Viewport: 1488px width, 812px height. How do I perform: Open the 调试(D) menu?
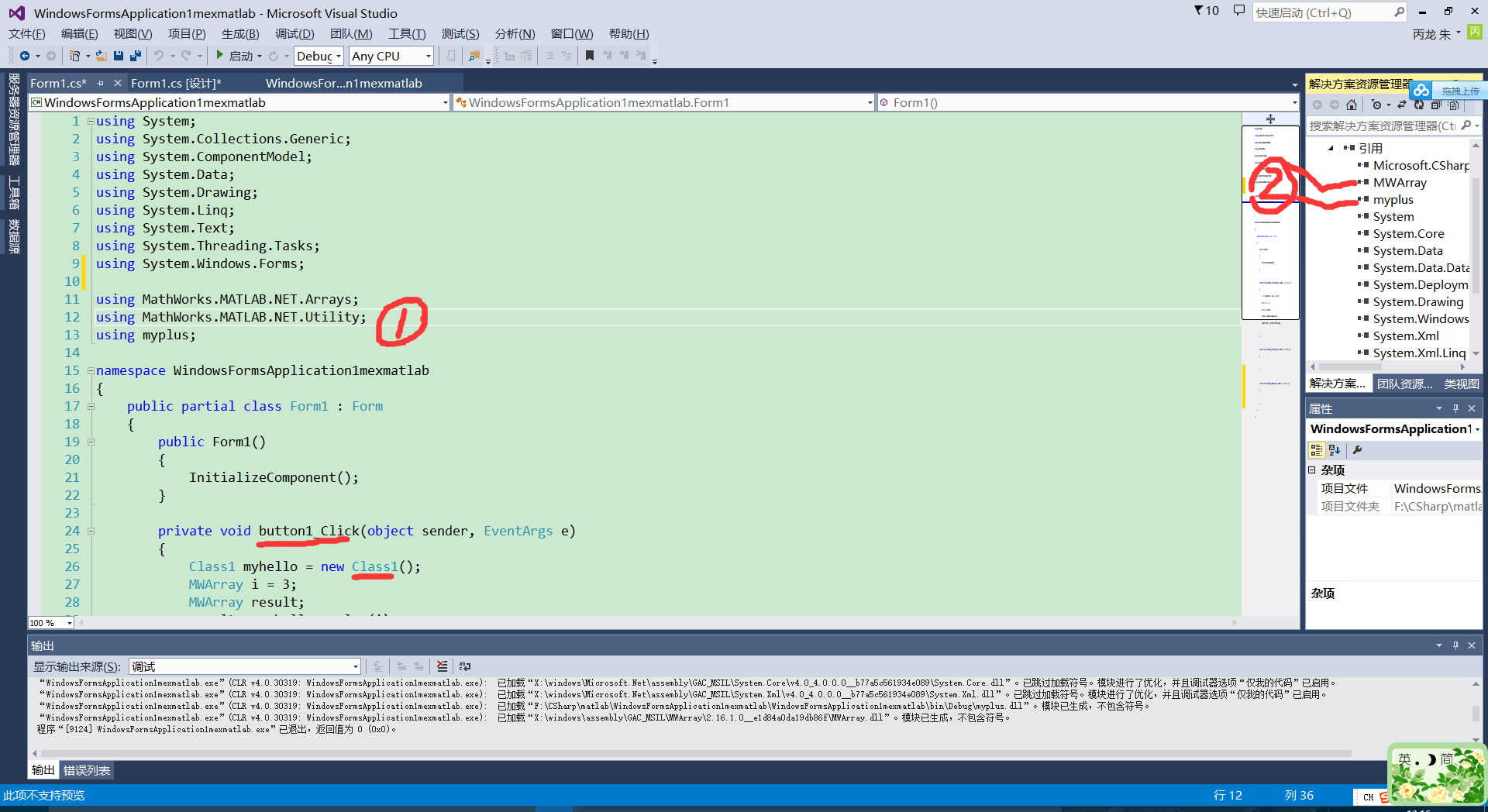(294, 33)
